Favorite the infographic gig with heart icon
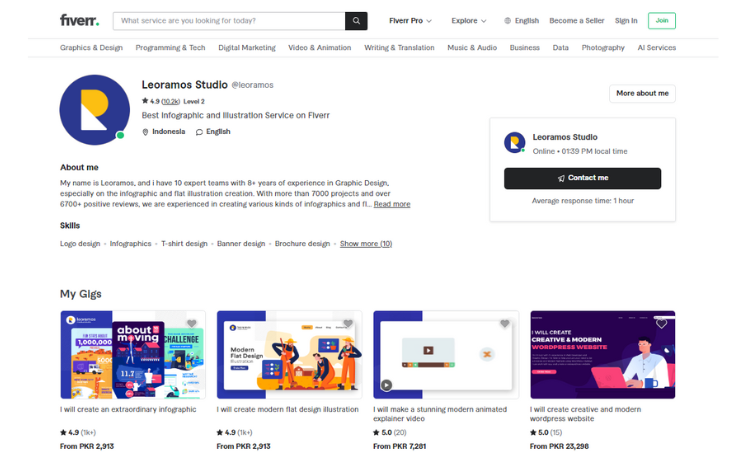The width and height of the screenshot is (746, 465). pyautogui.click(x=191, y=324)
